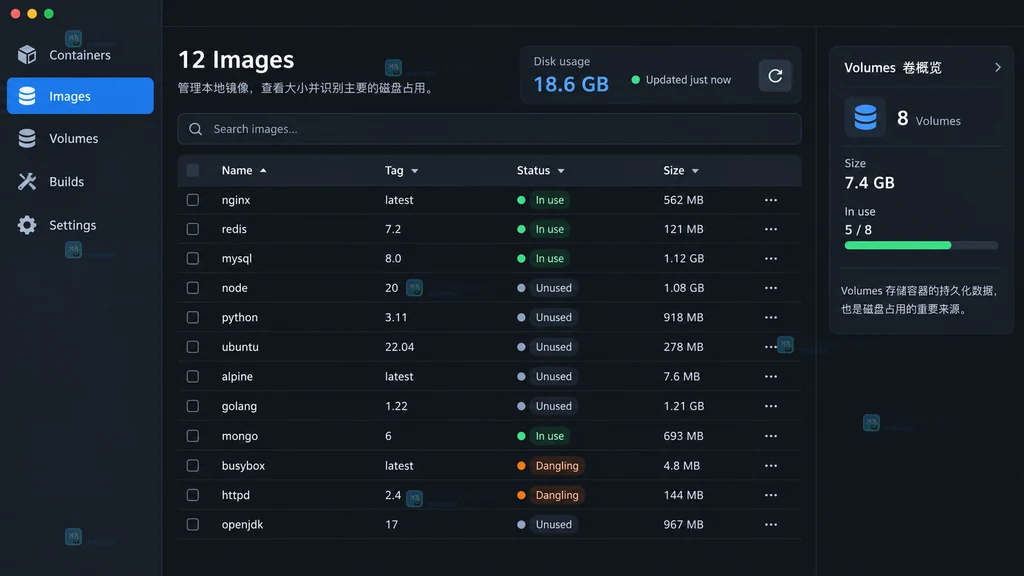Open the Size column sort arrow
This screenshot has height=576, width=1024.
coord(696,171)
